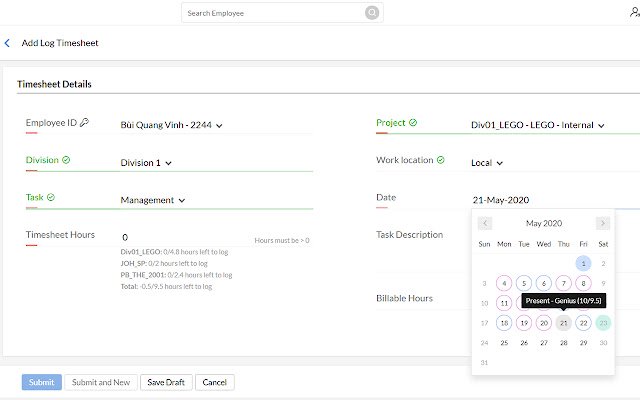Expand the Local work location dropdown
This screenshot has width=640, height=400.
(x=487, y=162)
